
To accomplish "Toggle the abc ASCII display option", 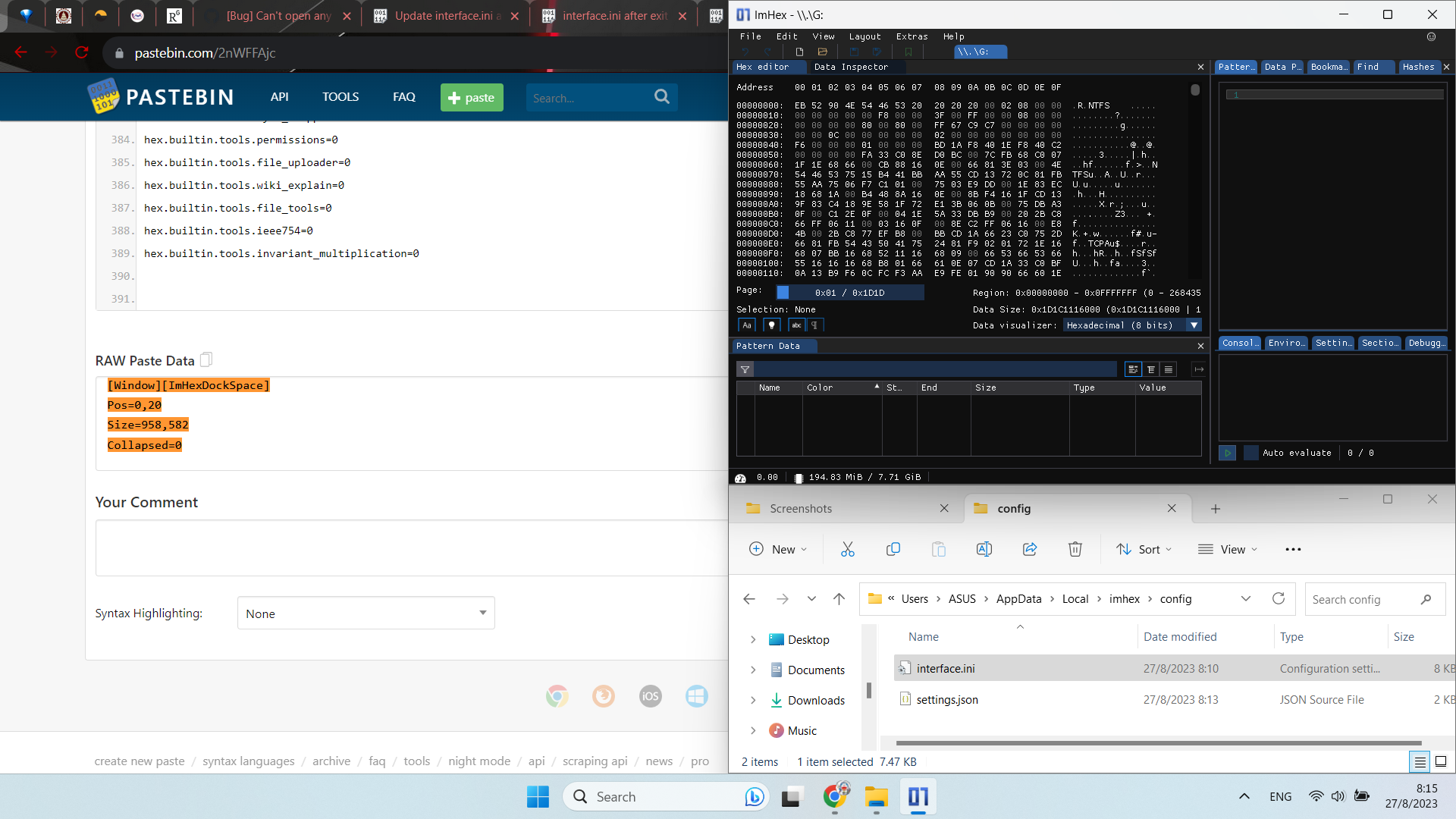I will tap(795, 325).
